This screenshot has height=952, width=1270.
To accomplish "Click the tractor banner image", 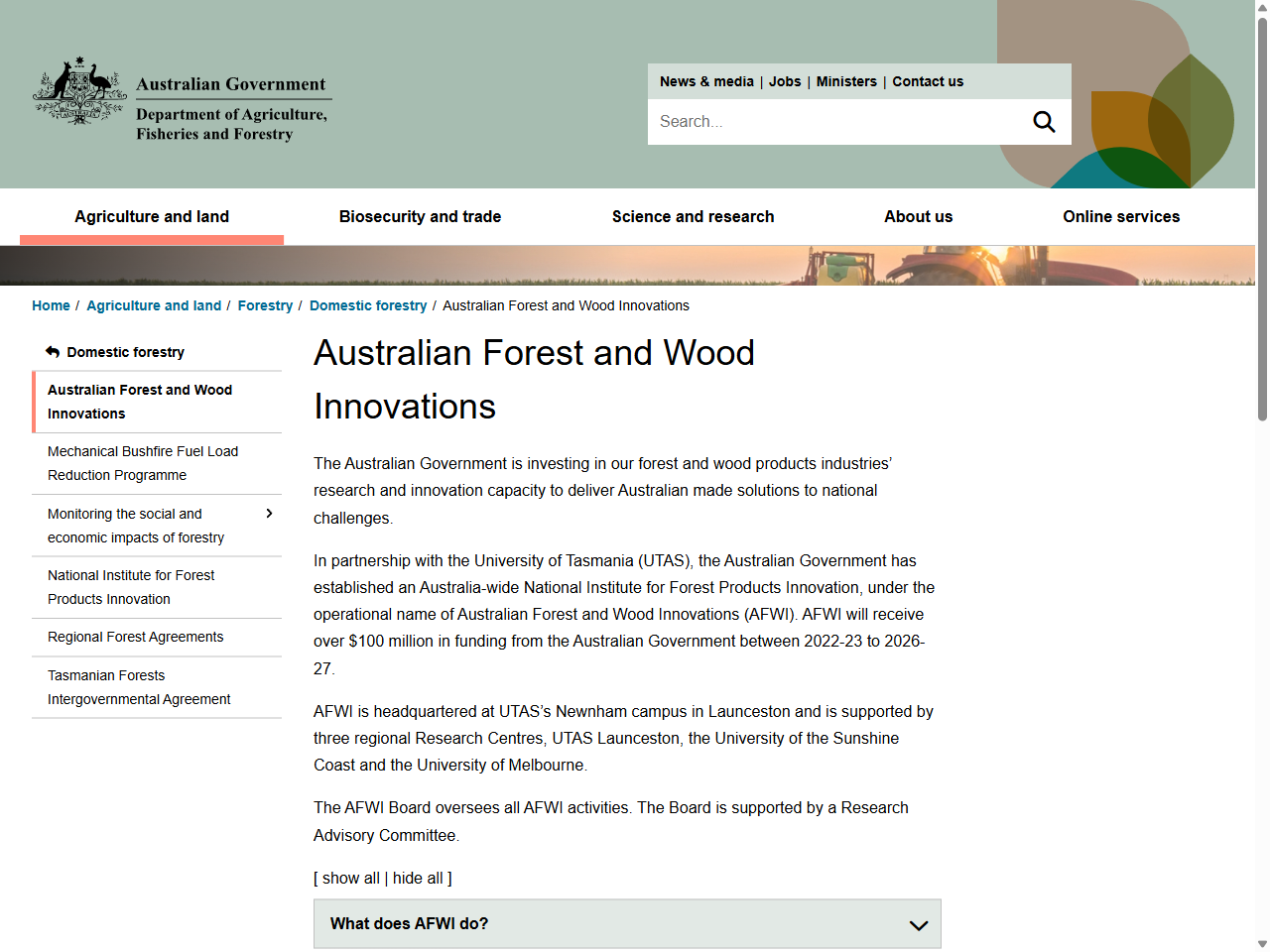I will point(627,266).
